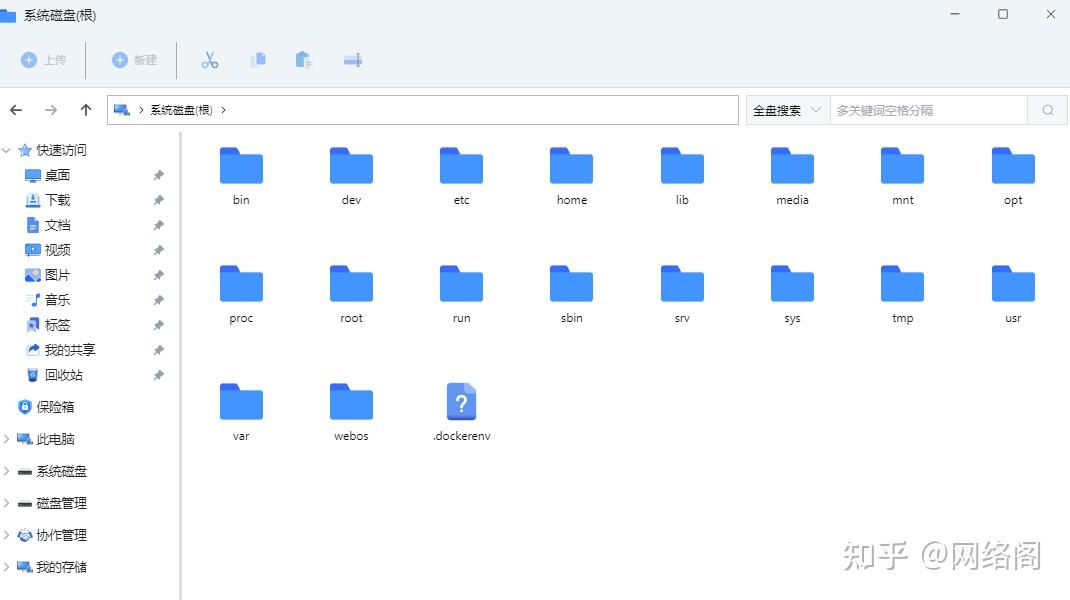Open the 回收站 (Recycle Bin) in the sidebar
The image size is (1070, 600).
point(58,375)
